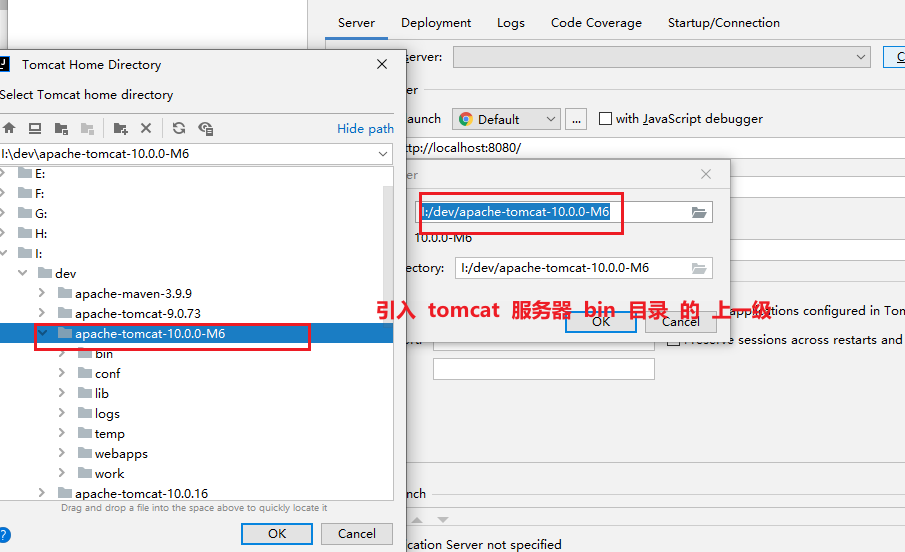Image resolution: width=905 pixels, height=552 pixels.
Task: Switch to the Deployment tab
Action: [x=436, y=23]
